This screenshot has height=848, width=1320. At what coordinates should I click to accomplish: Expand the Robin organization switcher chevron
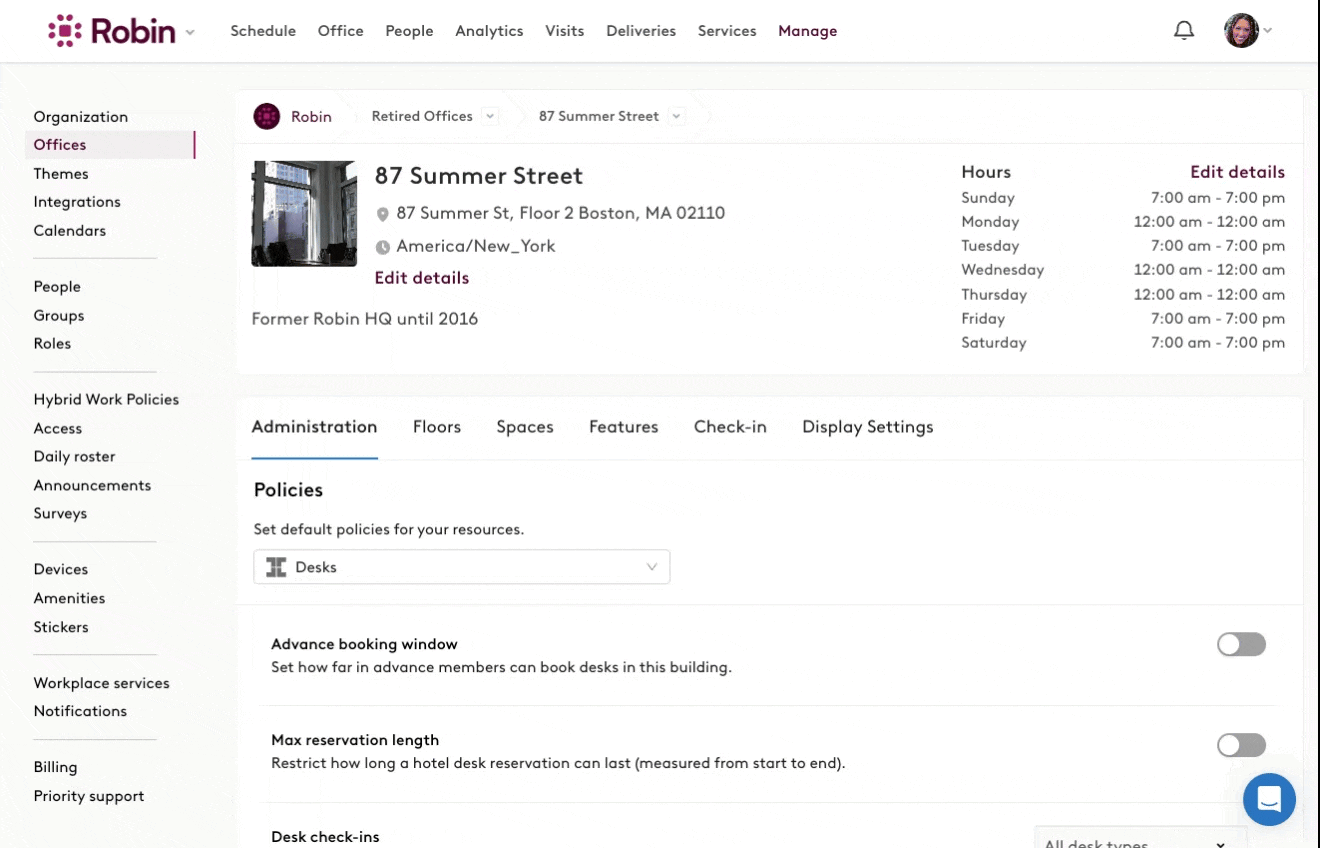(x=190, y=32)
